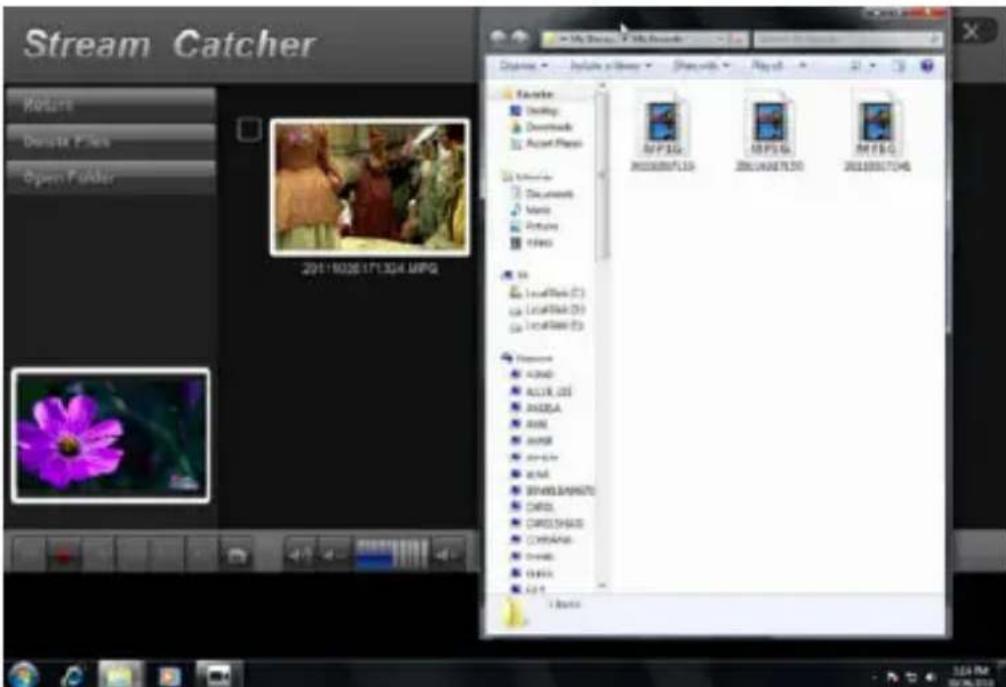
Task: Adjust the blue volume level slider
Action: click(392, 553)
